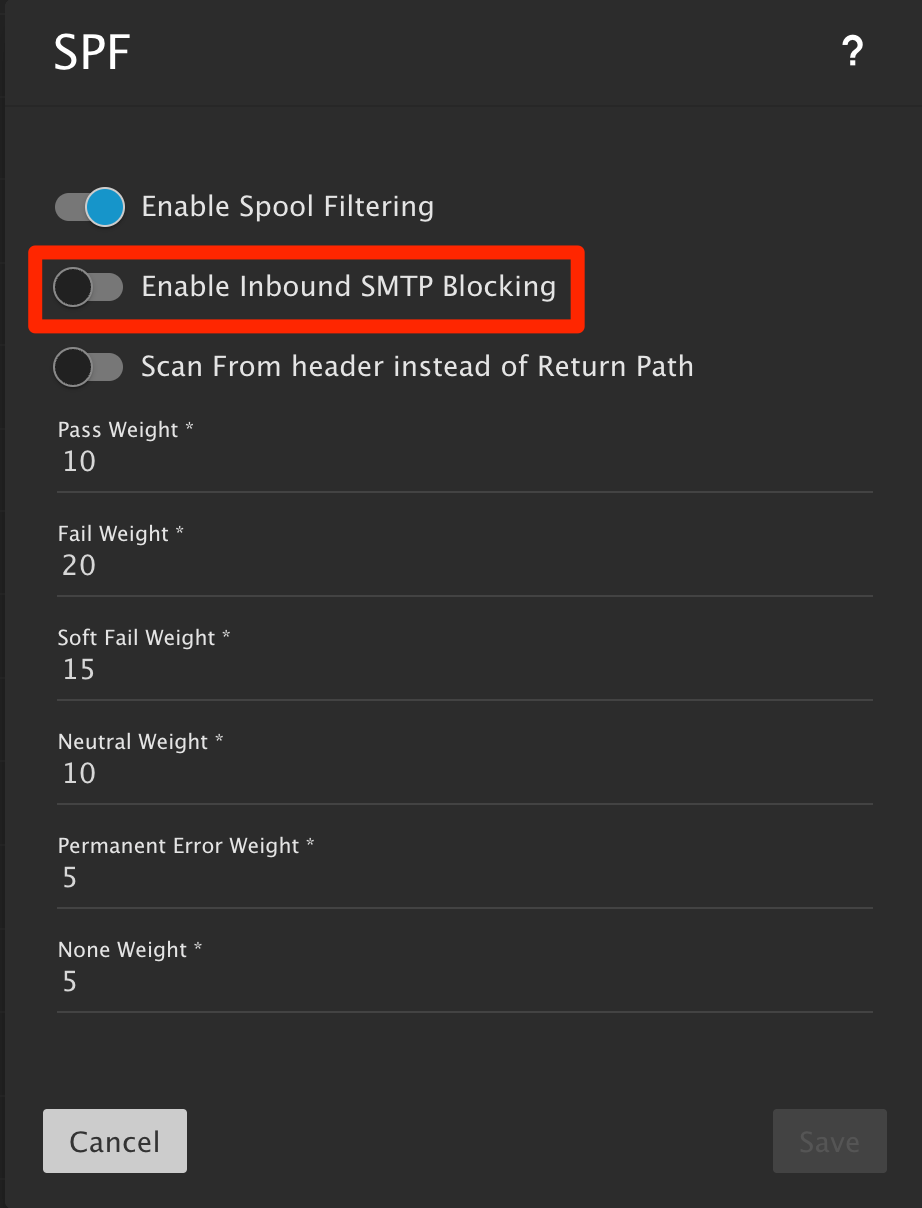Click the None Weight input field

(x=464, y=982)
